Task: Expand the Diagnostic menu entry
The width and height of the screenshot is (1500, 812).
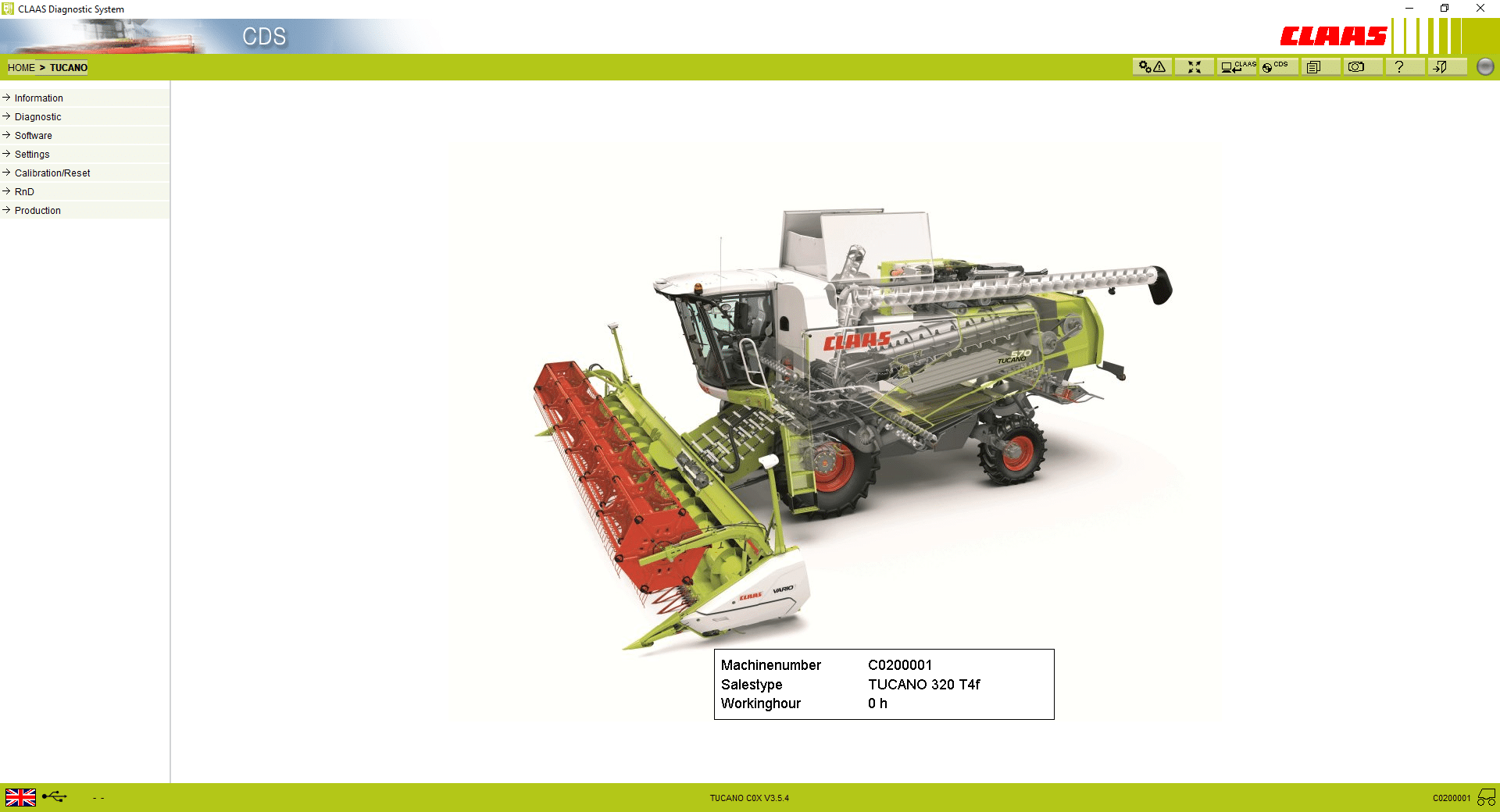Action: (x=37, y=117)
